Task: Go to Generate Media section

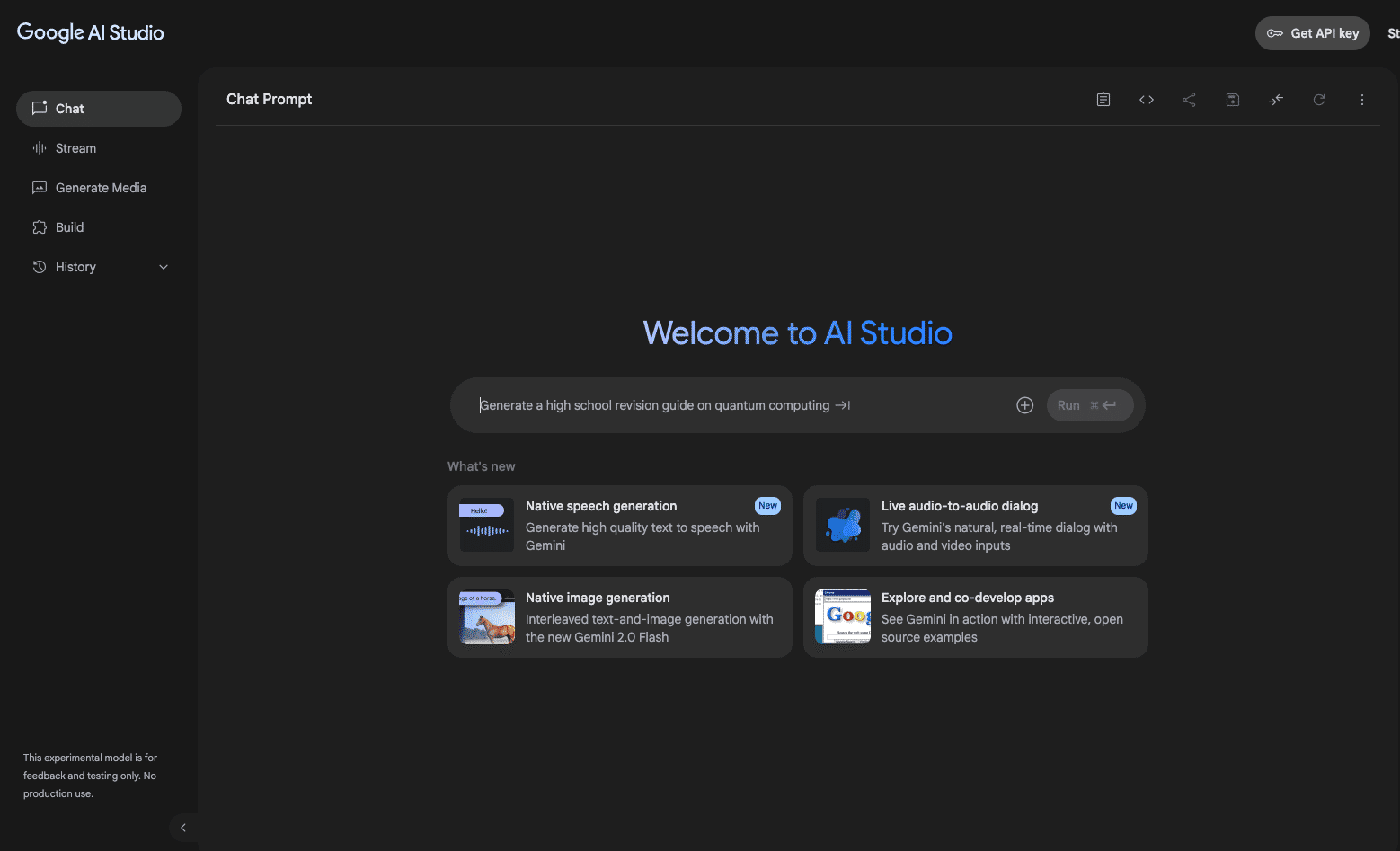Action: coord(101,188)
